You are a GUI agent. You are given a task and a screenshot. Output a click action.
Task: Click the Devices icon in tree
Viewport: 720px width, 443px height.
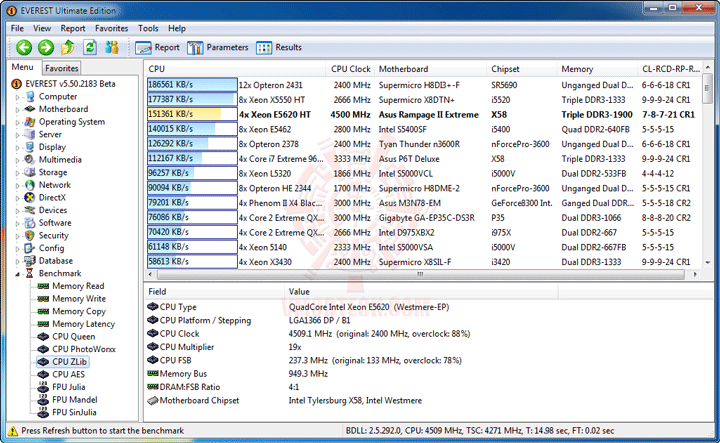(x=30, y=210)
